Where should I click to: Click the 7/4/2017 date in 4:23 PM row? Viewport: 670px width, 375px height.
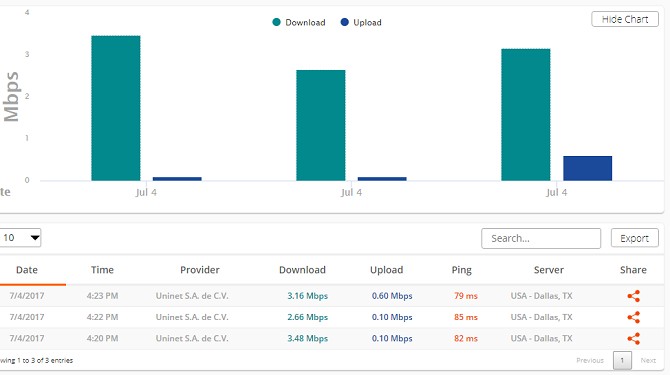coord(26,296)
